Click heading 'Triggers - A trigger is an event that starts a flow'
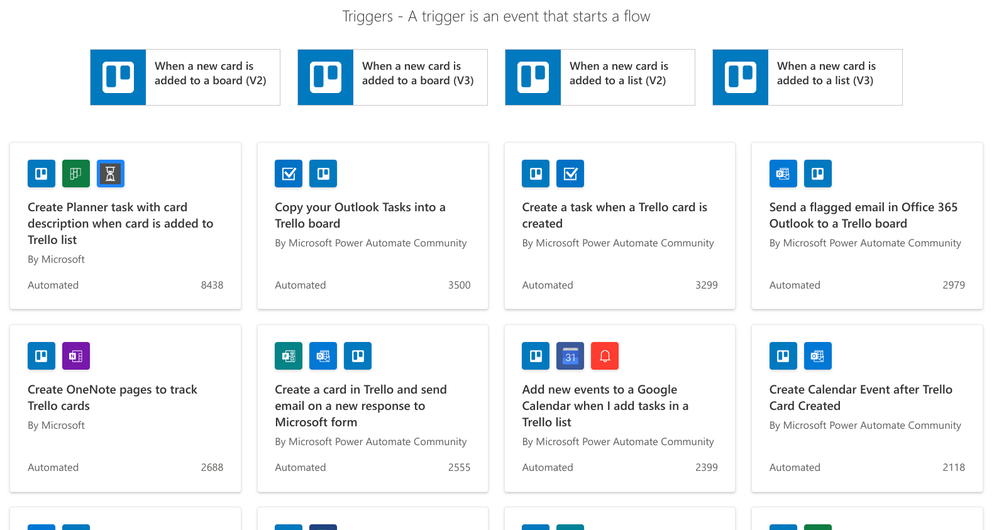Viewport: 999px width, 530px height. 496,17
